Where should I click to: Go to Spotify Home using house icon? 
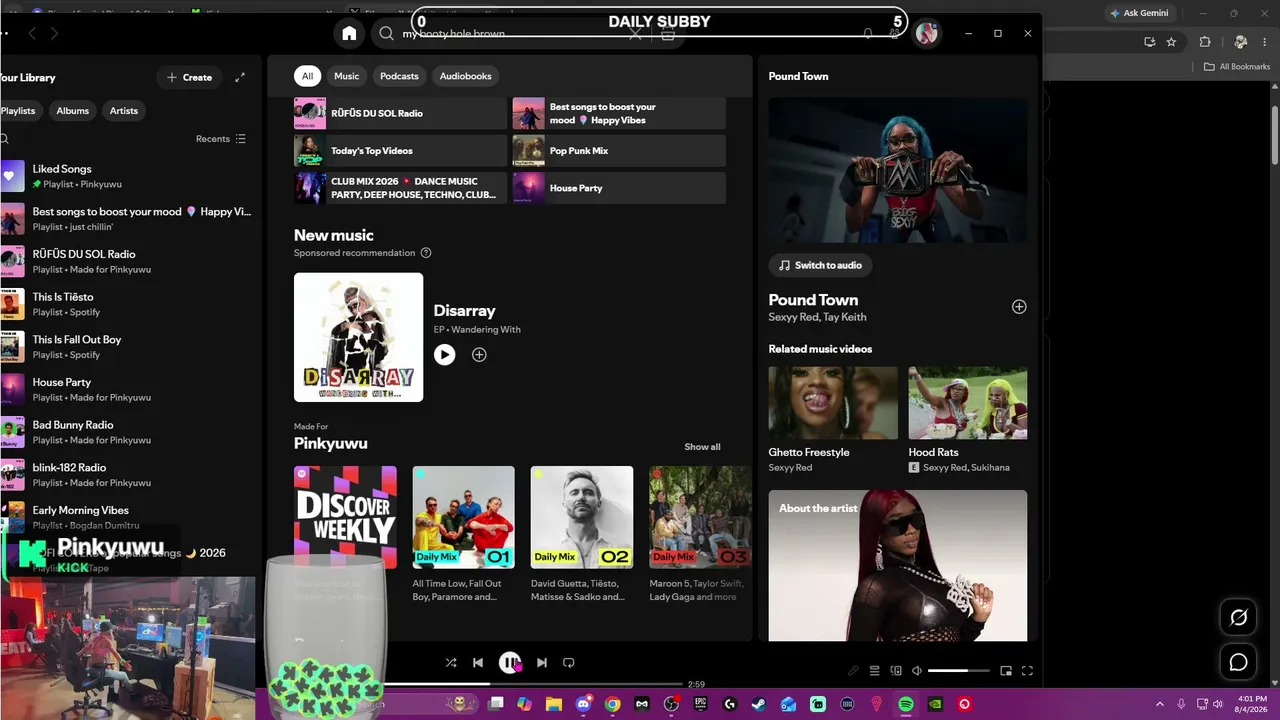click(349, 33)
